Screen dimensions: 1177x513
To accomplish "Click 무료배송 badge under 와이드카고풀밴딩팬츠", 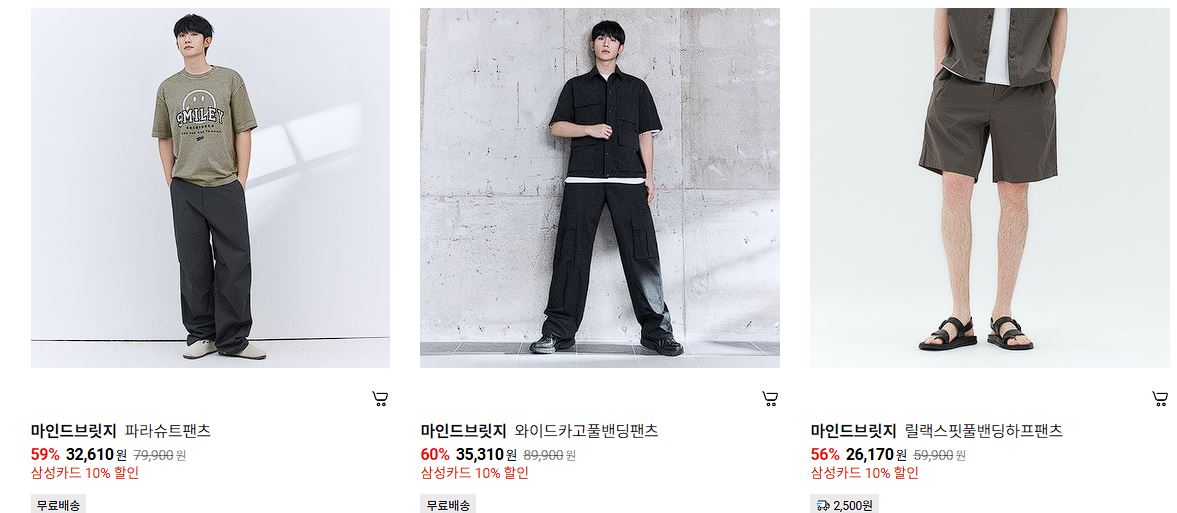I will (448, 505).
